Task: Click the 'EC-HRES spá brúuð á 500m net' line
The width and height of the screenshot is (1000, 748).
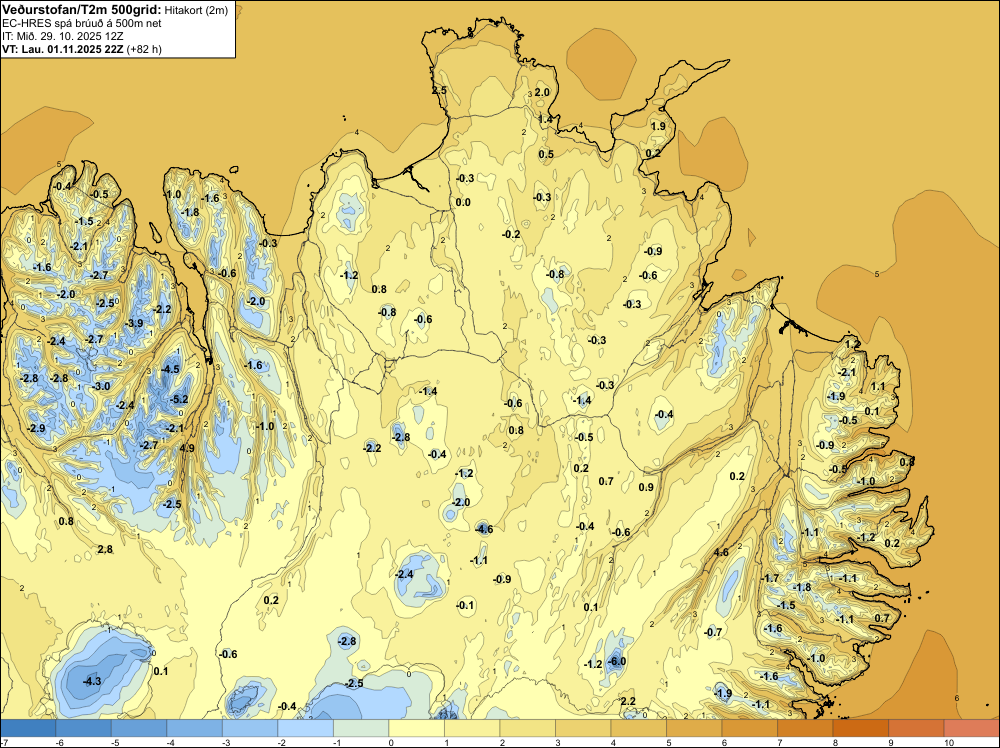Action: pos(82,23)
